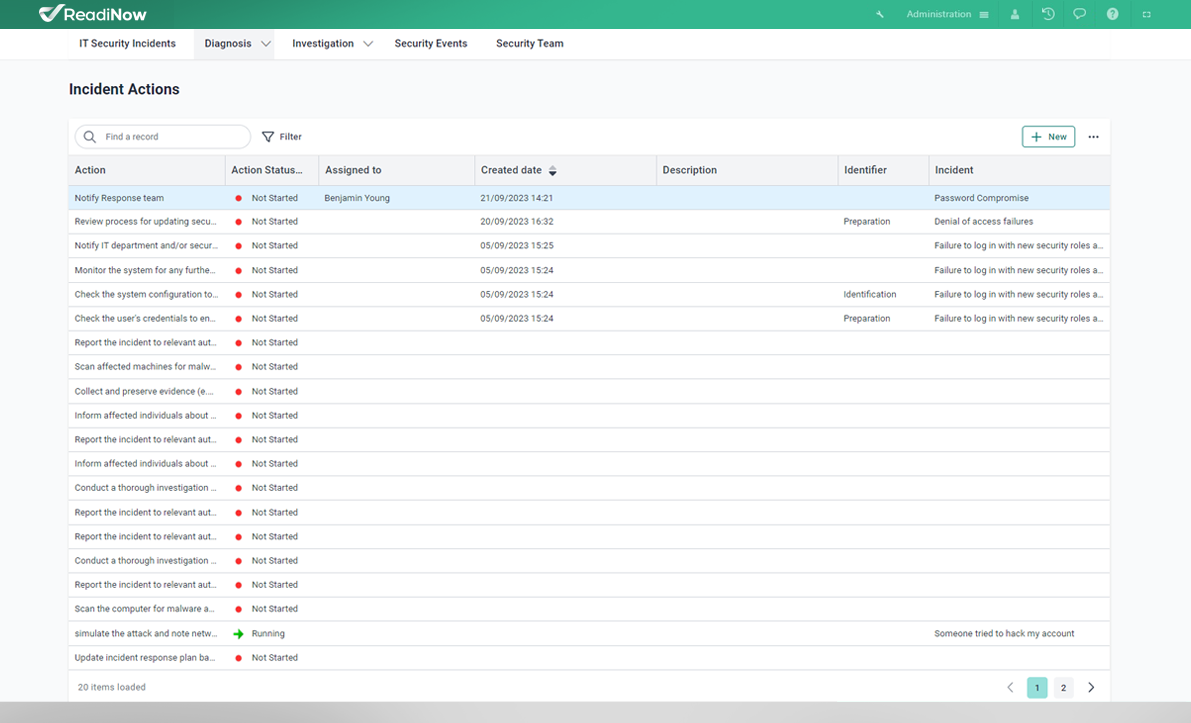The width and height of the screenshot is (1191, 723).
Task: Go to previous page arrow
Action: click(1010, 687)
